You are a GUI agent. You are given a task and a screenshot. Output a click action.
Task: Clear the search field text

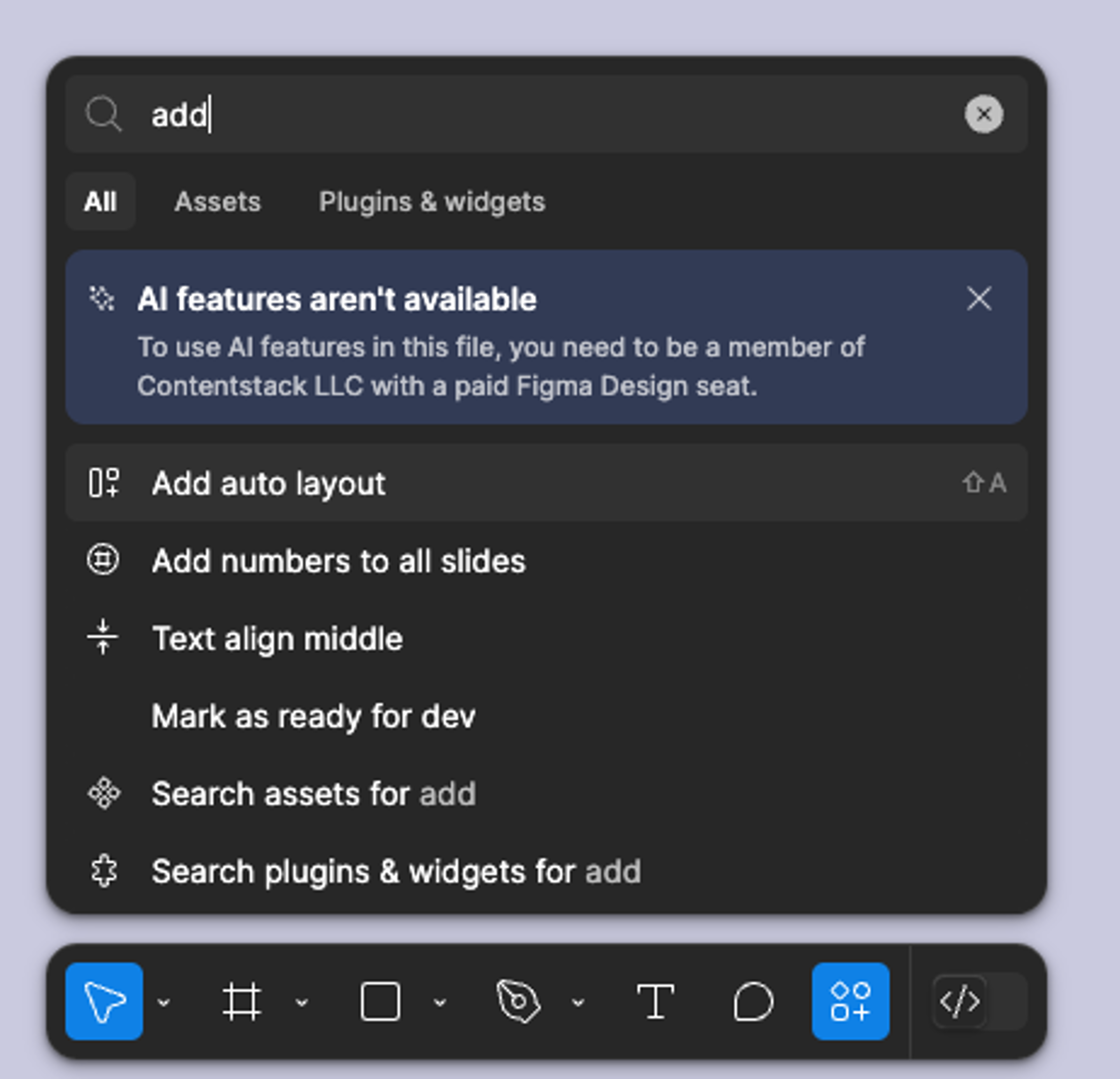(984, 114)
